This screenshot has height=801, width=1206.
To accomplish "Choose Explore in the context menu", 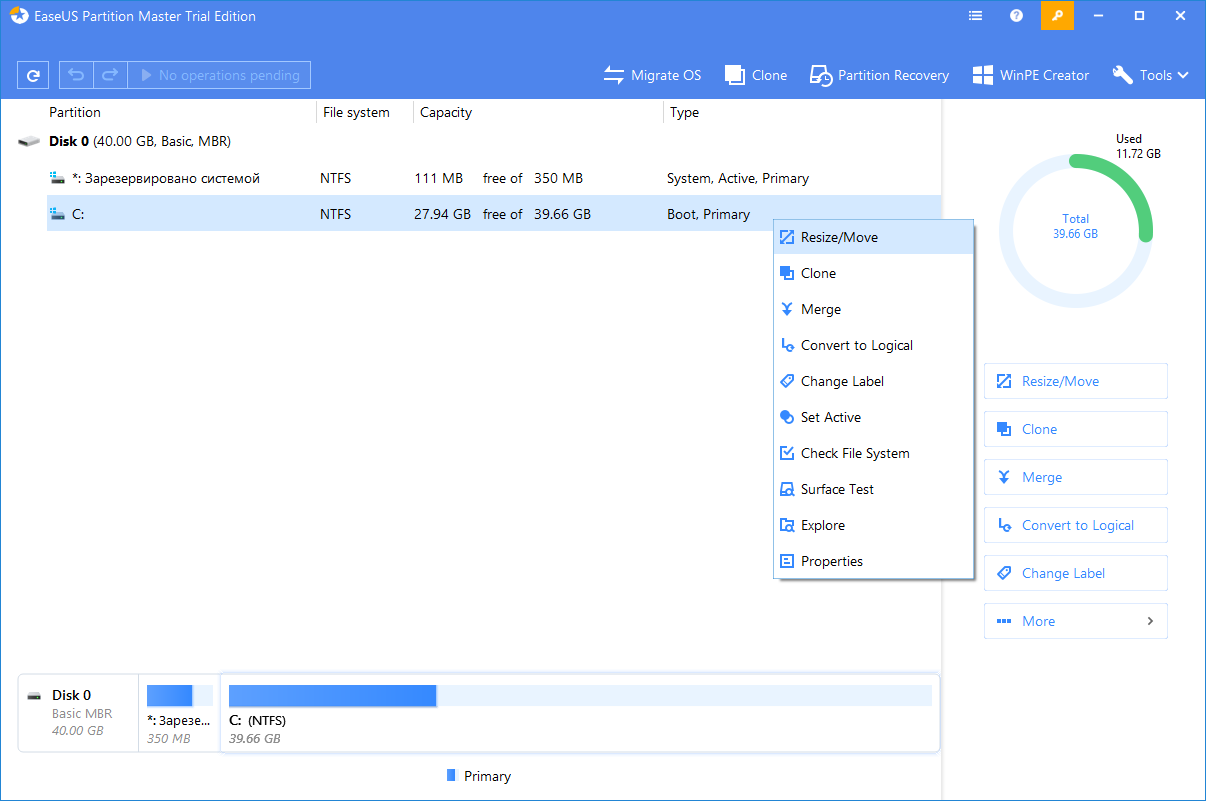I will 874,525.
